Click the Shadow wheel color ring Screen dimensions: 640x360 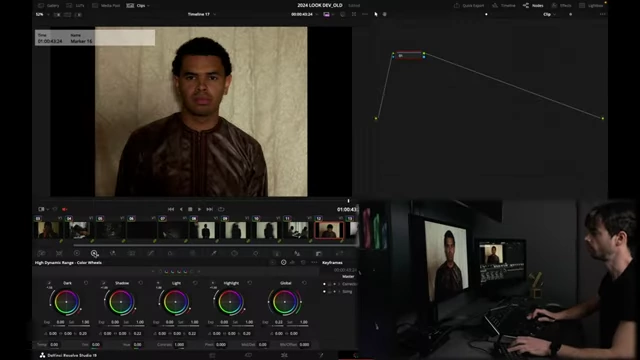coord(121,302)
